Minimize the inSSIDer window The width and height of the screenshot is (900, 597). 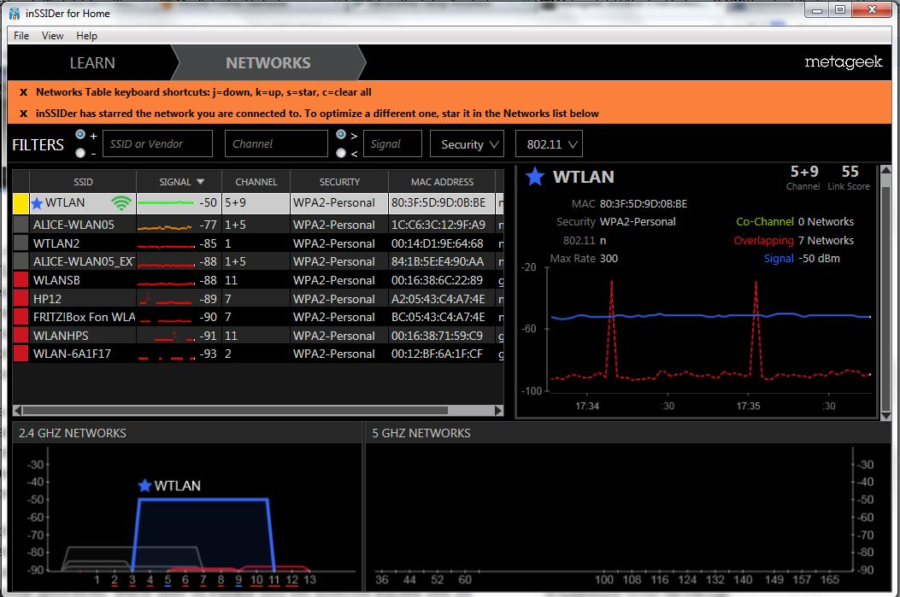click(x=817, y=10)
